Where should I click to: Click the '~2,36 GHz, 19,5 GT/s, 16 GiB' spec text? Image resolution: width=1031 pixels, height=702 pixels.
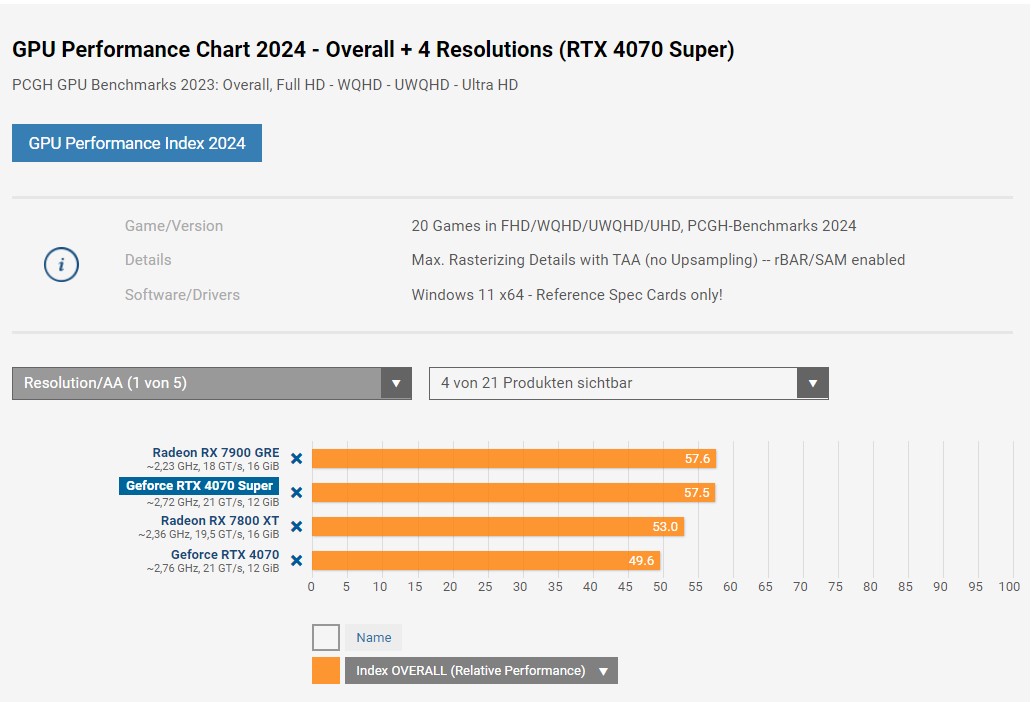tap(208, 534)
